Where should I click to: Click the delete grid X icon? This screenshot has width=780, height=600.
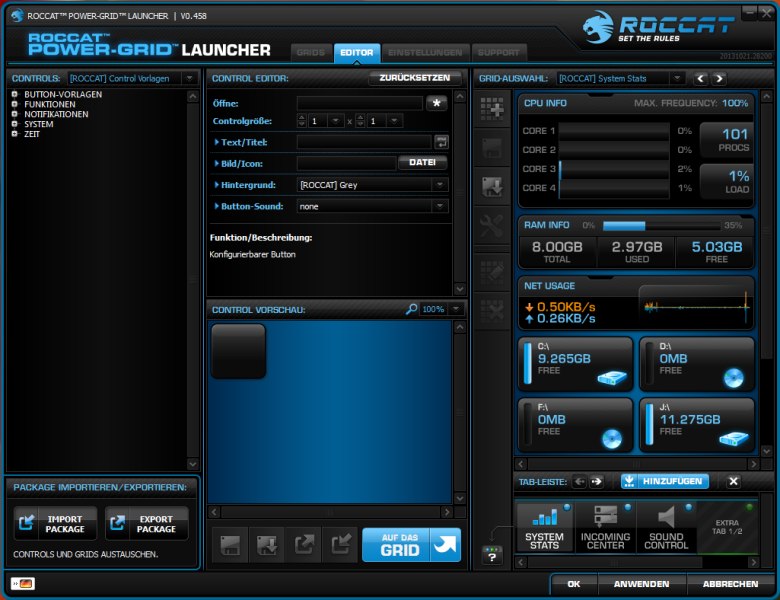(492, 311)
